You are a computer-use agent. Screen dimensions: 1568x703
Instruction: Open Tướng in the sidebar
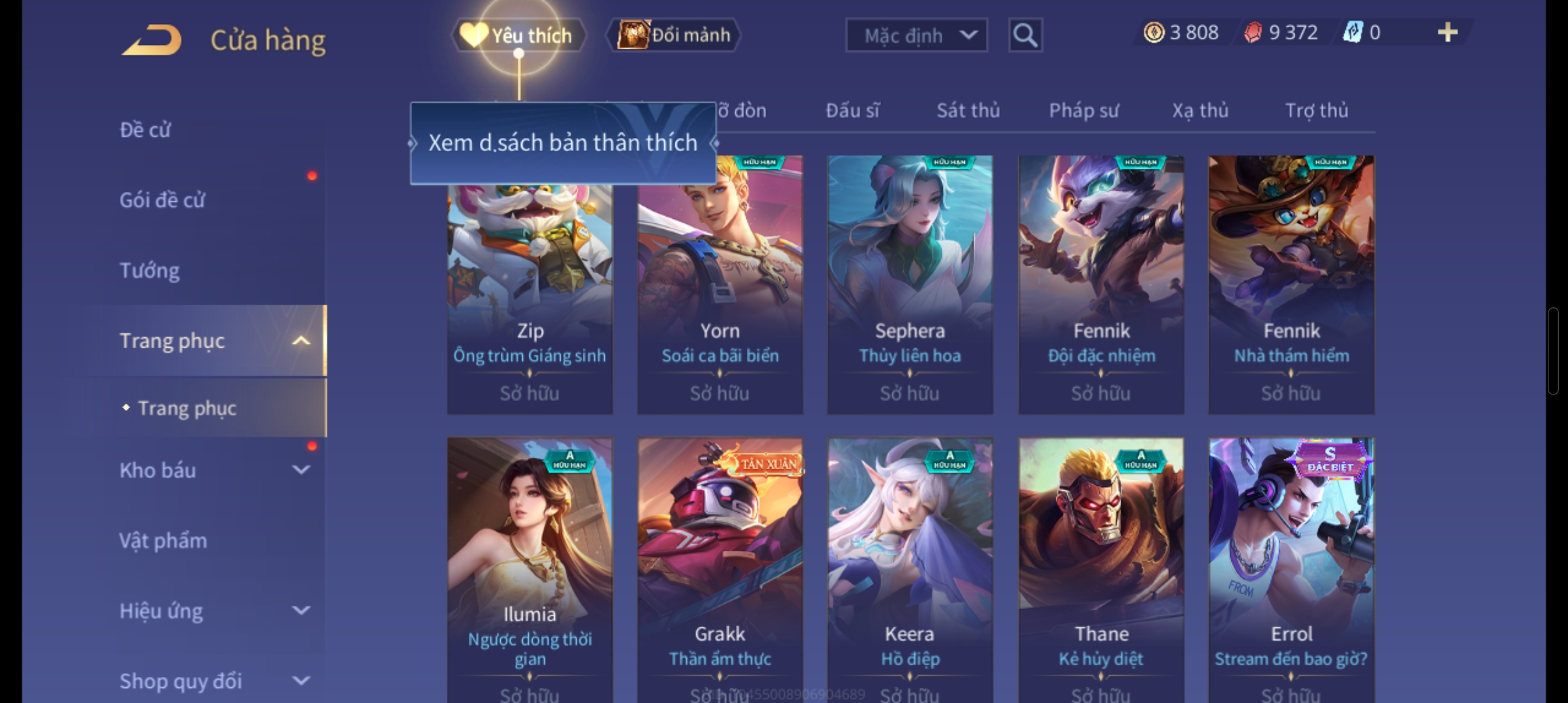pyautogui.click(x=149, y=270)
